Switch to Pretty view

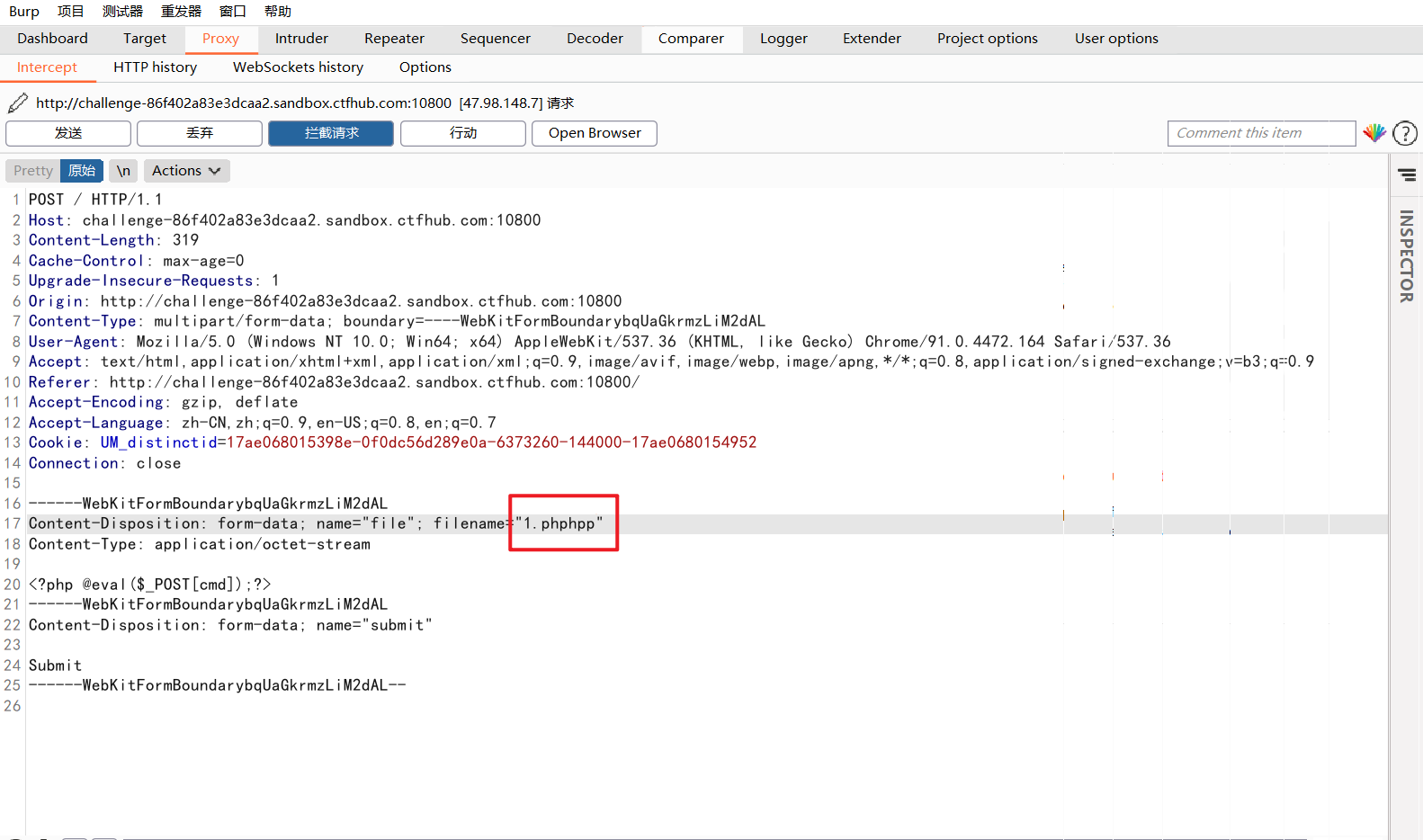[33, 171]
